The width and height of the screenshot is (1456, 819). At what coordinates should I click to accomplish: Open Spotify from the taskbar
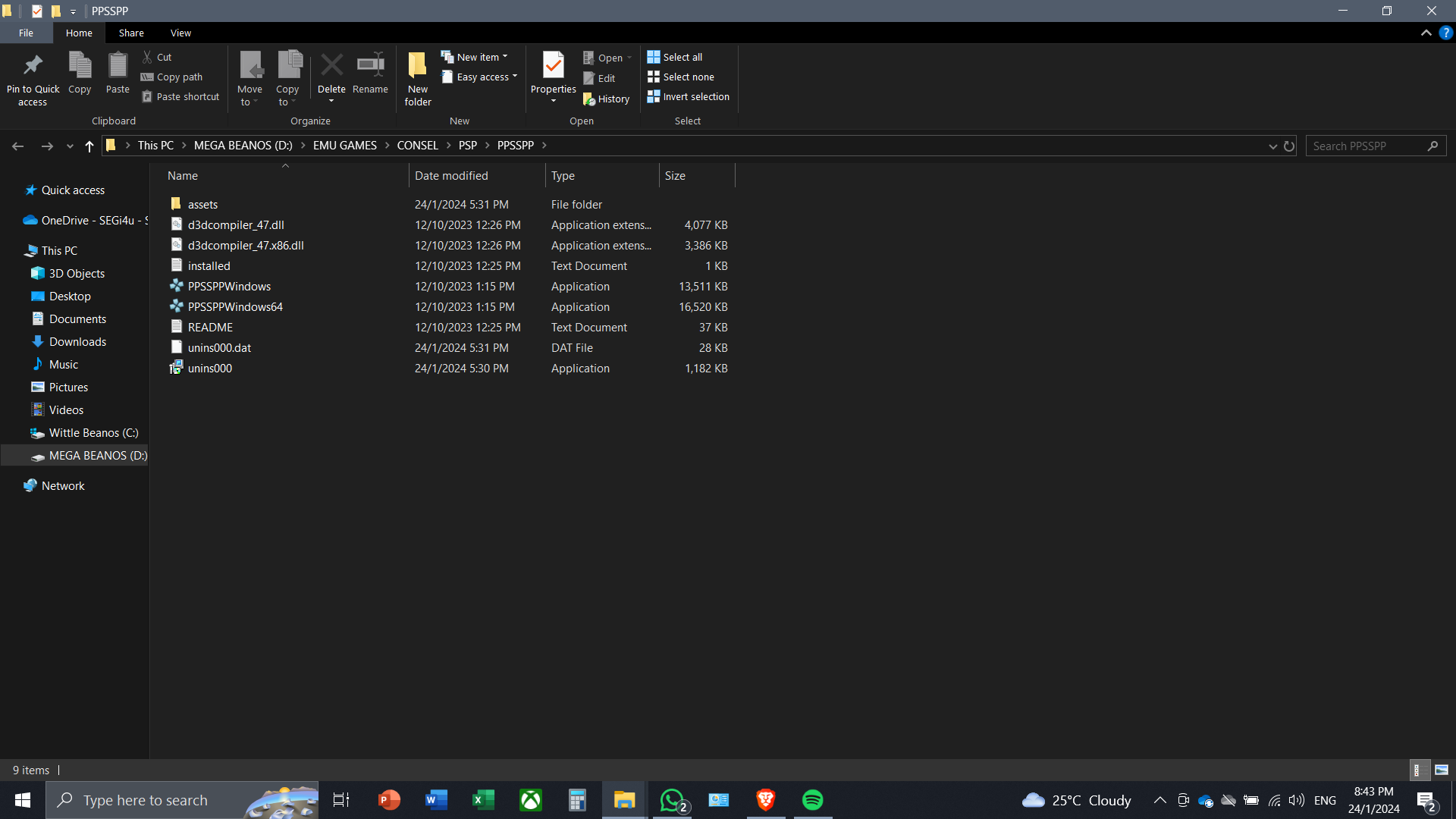pos(813,800)
